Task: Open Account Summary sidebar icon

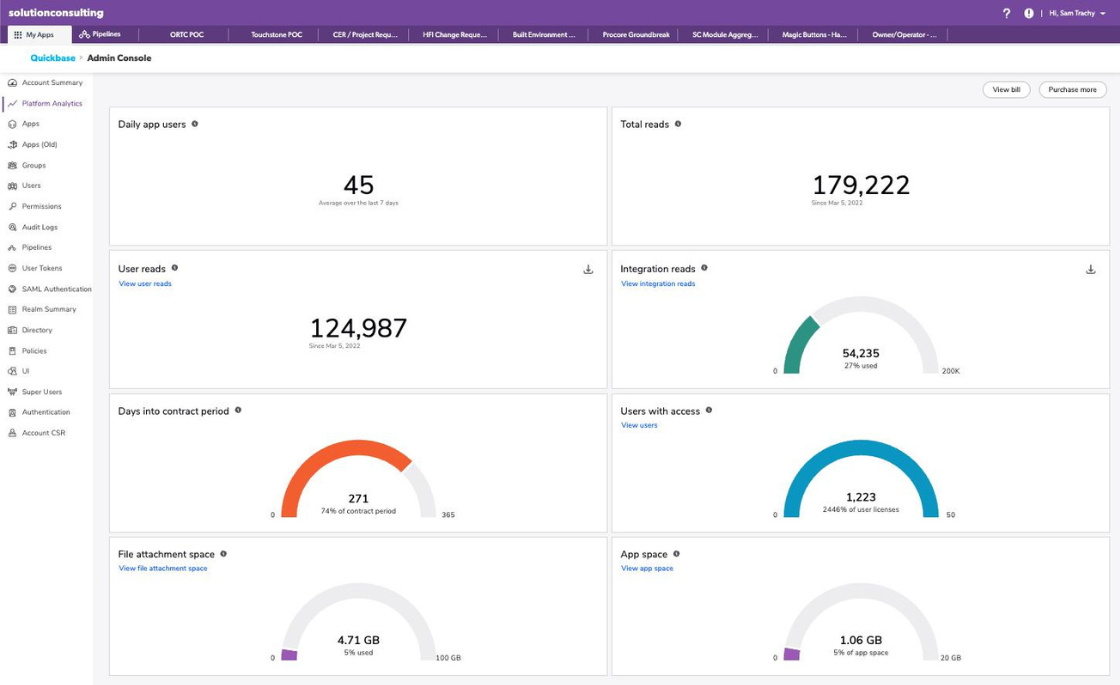Action: tap(12, 83)
